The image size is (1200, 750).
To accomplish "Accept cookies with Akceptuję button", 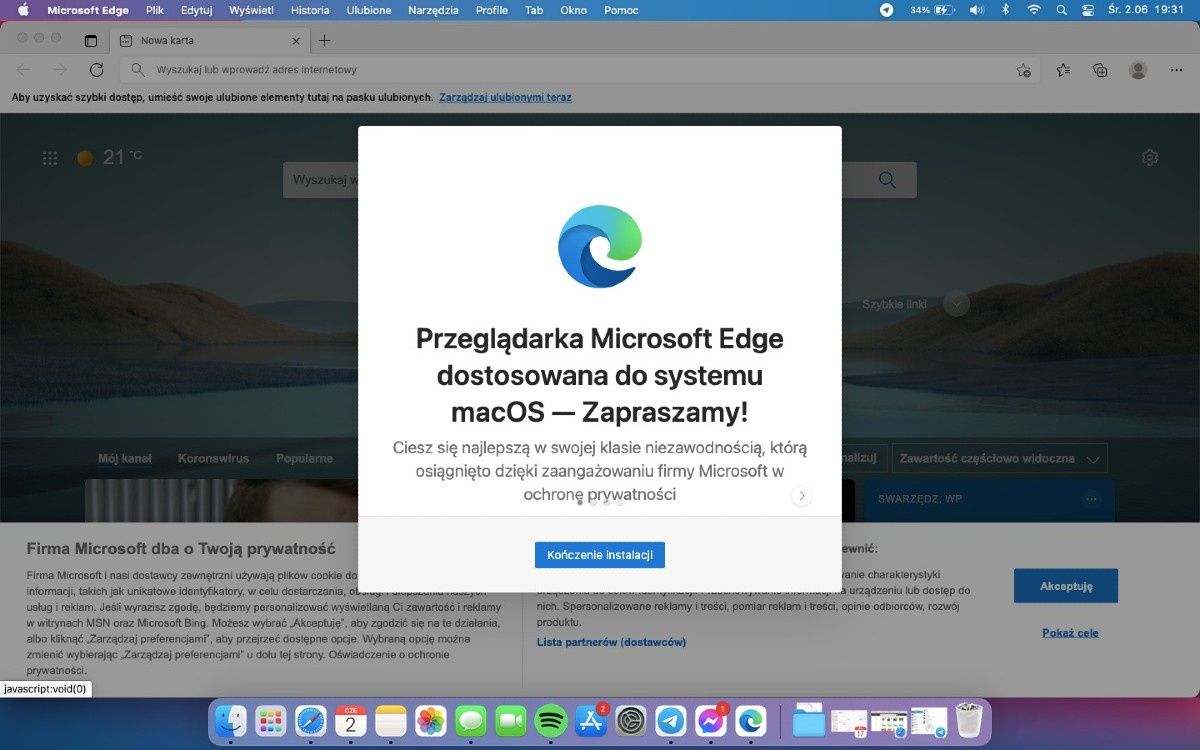I will pyautogui.click(x=1065, y=586).
